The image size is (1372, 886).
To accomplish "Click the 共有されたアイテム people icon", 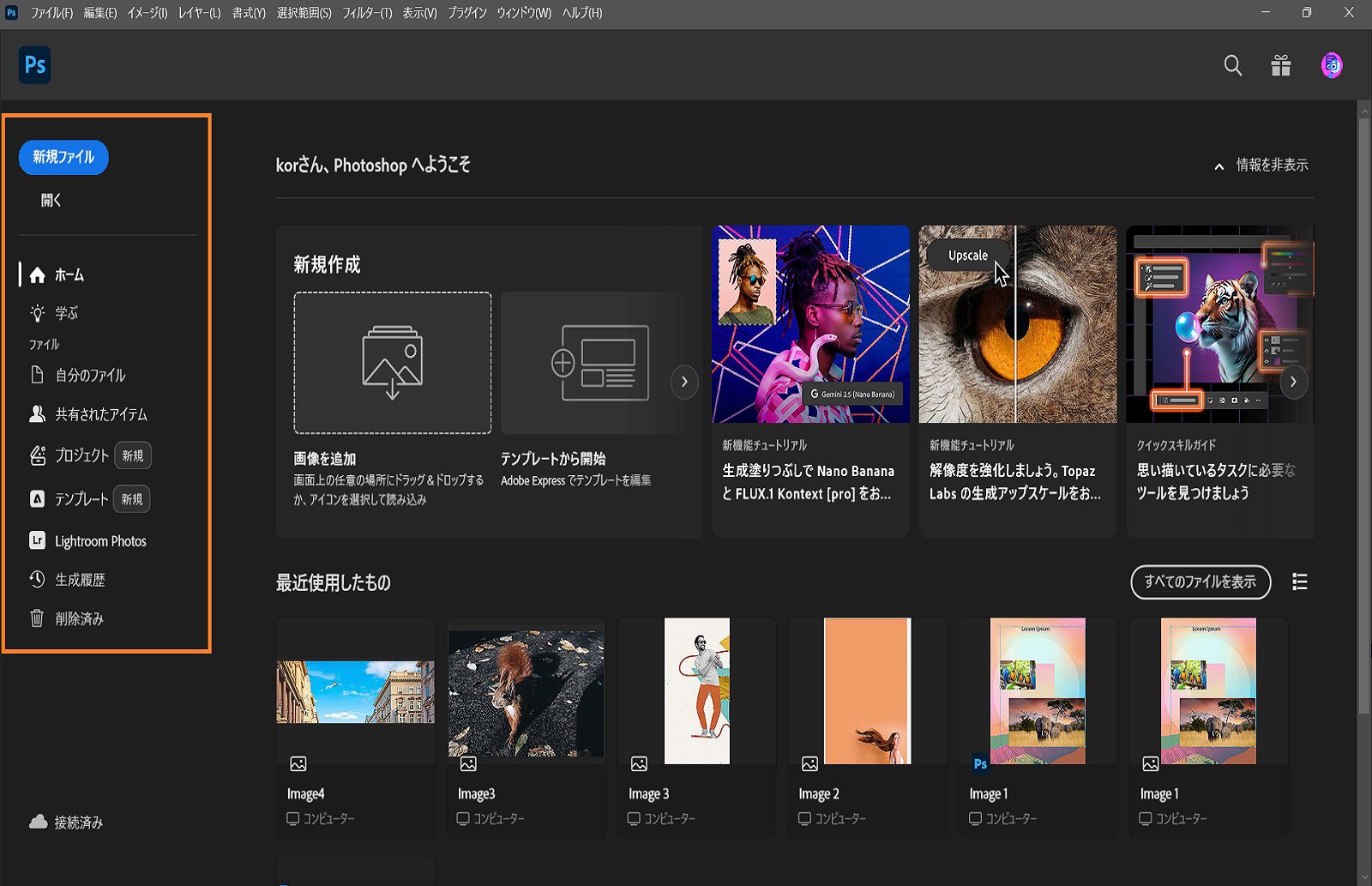I will [36, 414].
